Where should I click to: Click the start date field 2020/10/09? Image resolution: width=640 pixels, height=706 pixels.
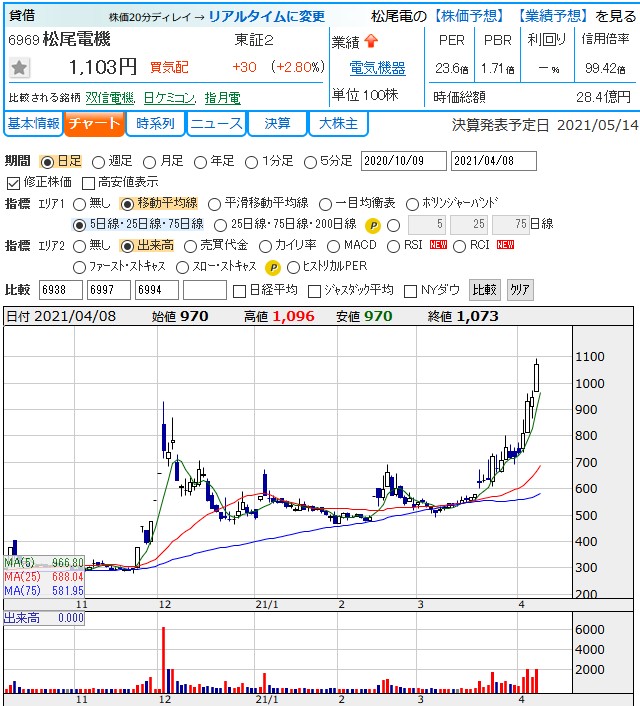click(404, 161)
